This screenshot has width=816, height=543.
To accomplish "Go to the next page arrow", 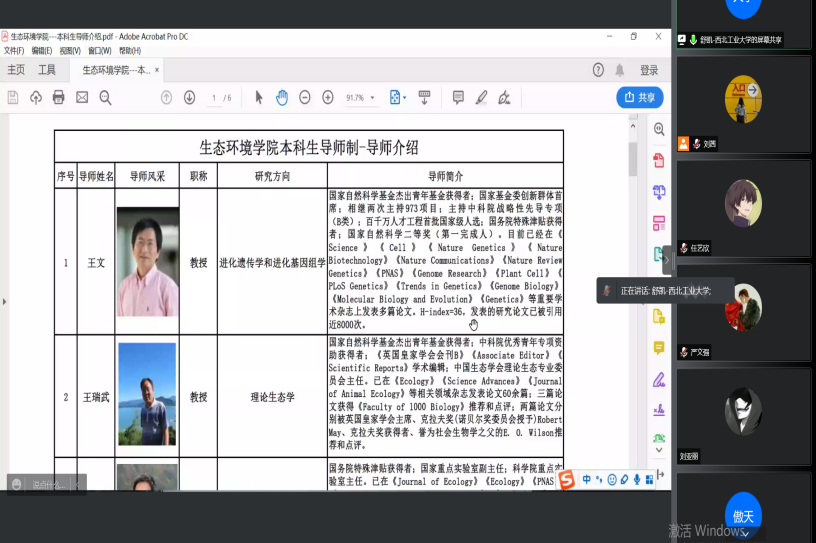I will 189,97.
